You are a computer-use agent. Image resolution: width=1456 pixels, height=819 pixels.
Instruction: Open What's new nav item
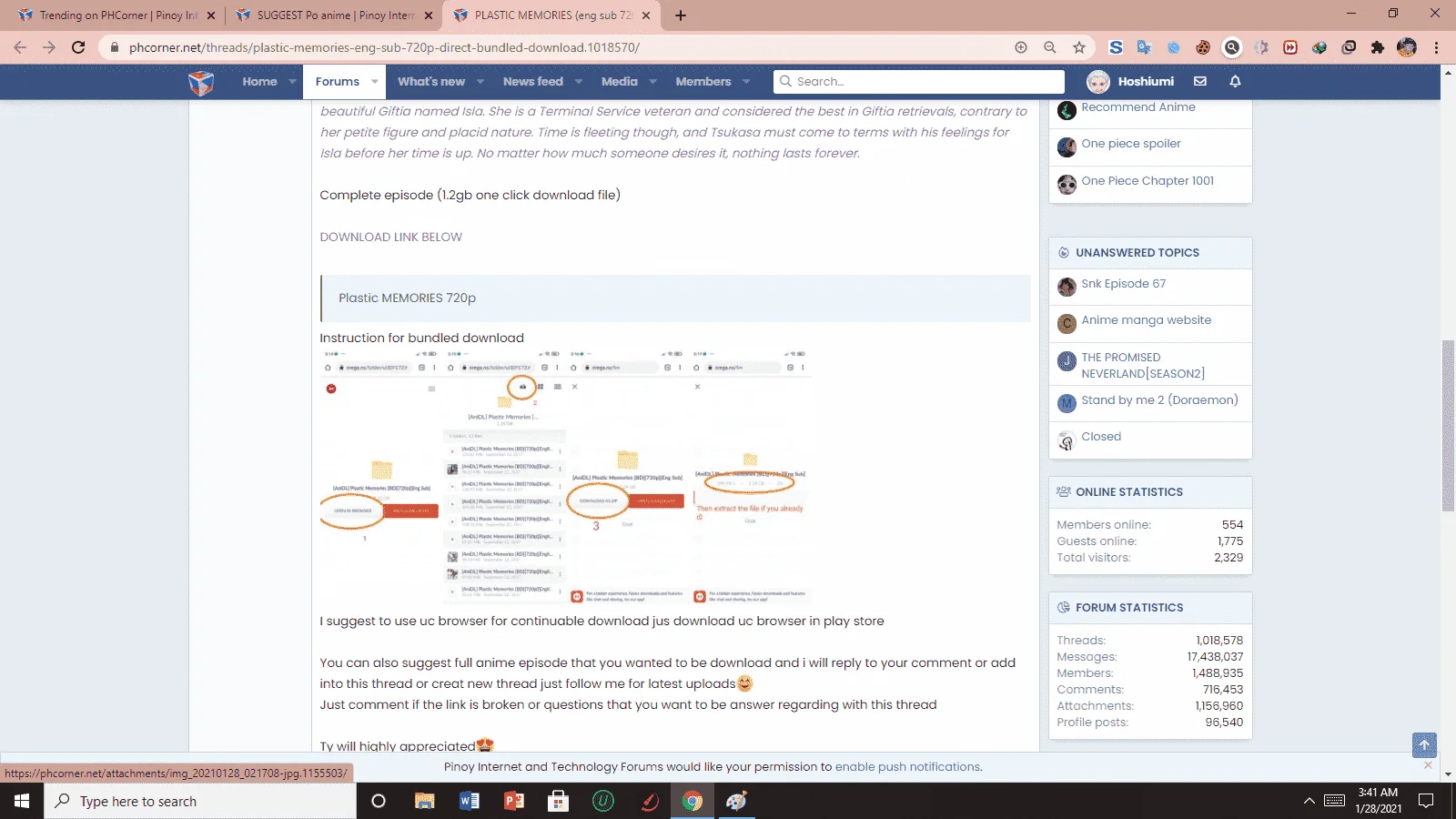[x=431, y=81]
